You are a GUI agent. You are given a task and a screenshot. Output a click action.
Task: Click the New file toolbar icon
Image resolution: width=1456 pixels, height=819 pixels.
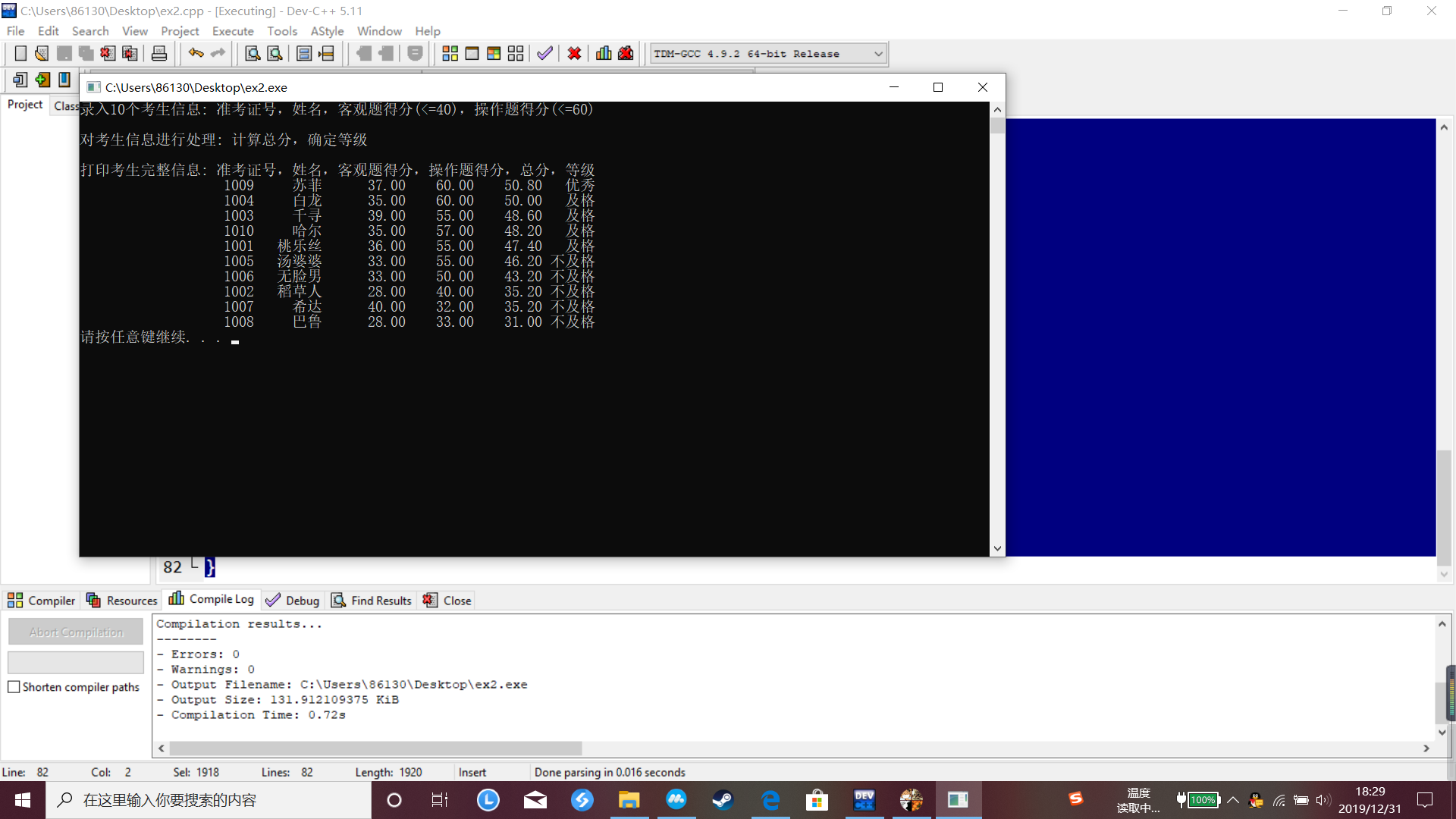tap(20, 54)
